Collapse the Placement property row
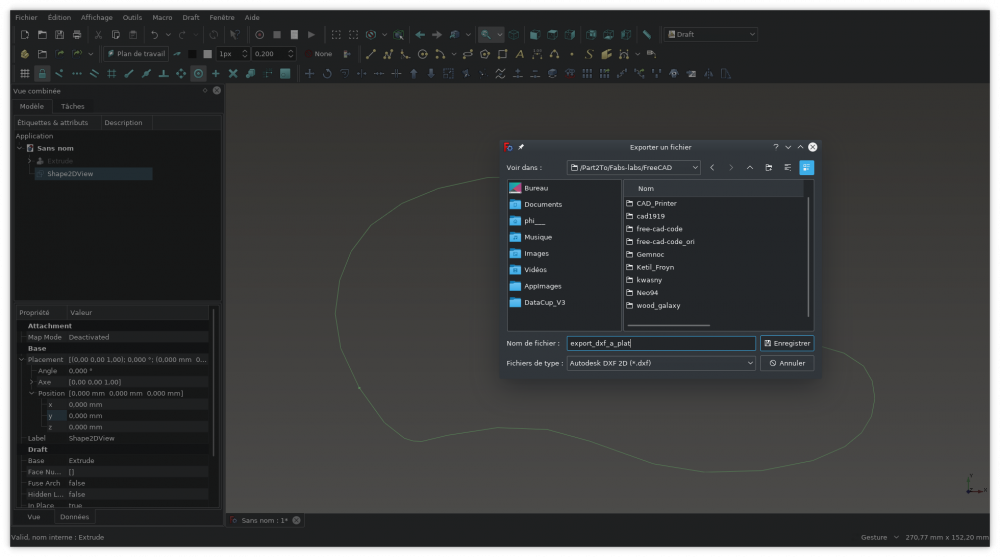 pyautogui.click(x=22, y=360)
